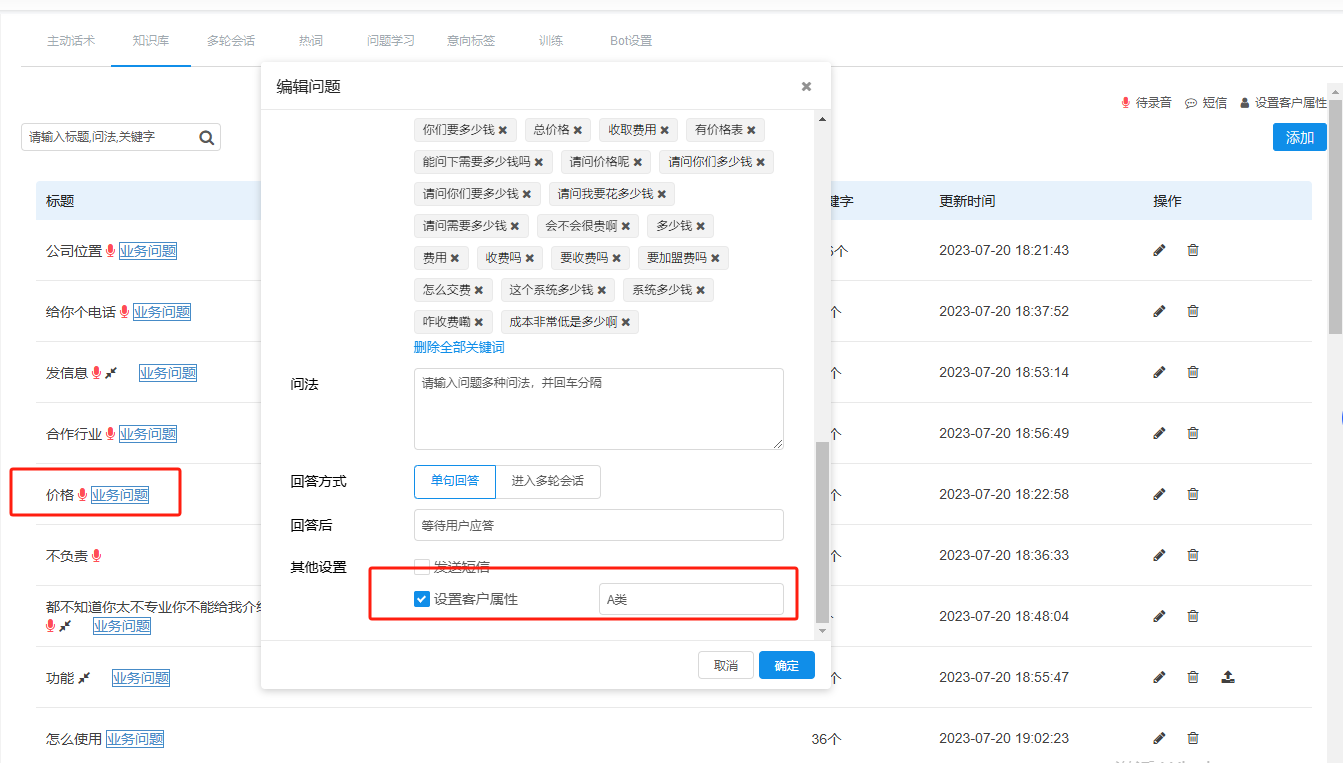Open the A类 customer attribute dropdown

tap(690, 600)
